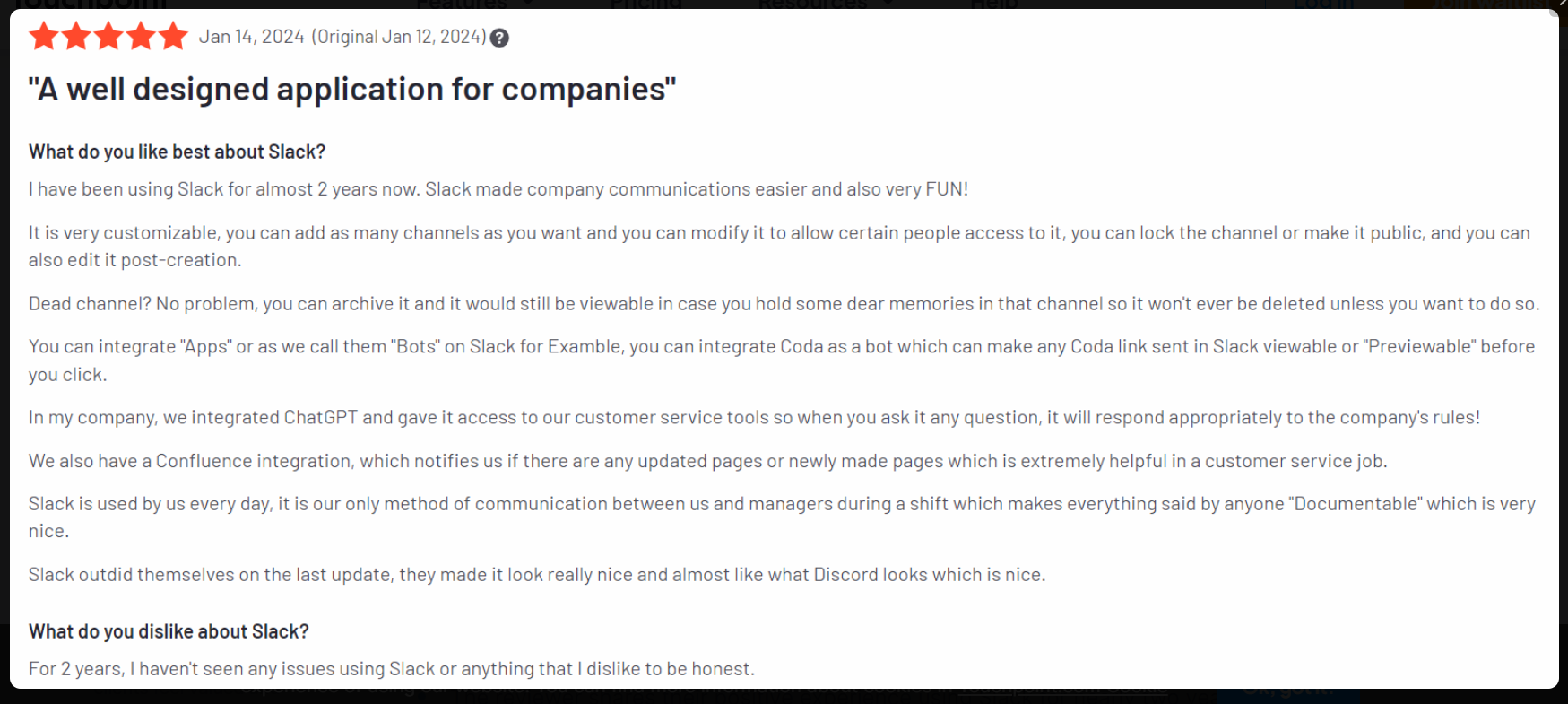Click 'What do you dislike about Slack?' heading
The width and height of the screenshot is (1568, 704).
click(x=169, y=631)
